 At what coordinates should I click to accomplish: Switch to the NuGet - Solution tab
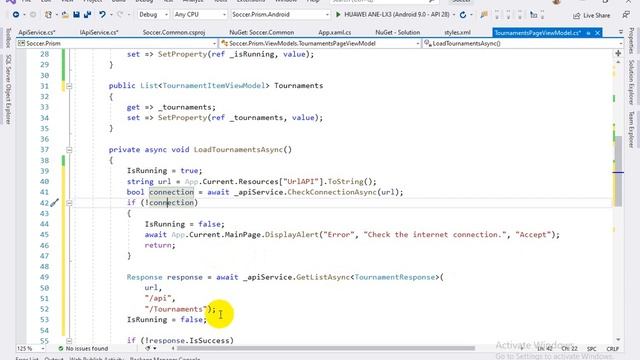pos(398,32)
